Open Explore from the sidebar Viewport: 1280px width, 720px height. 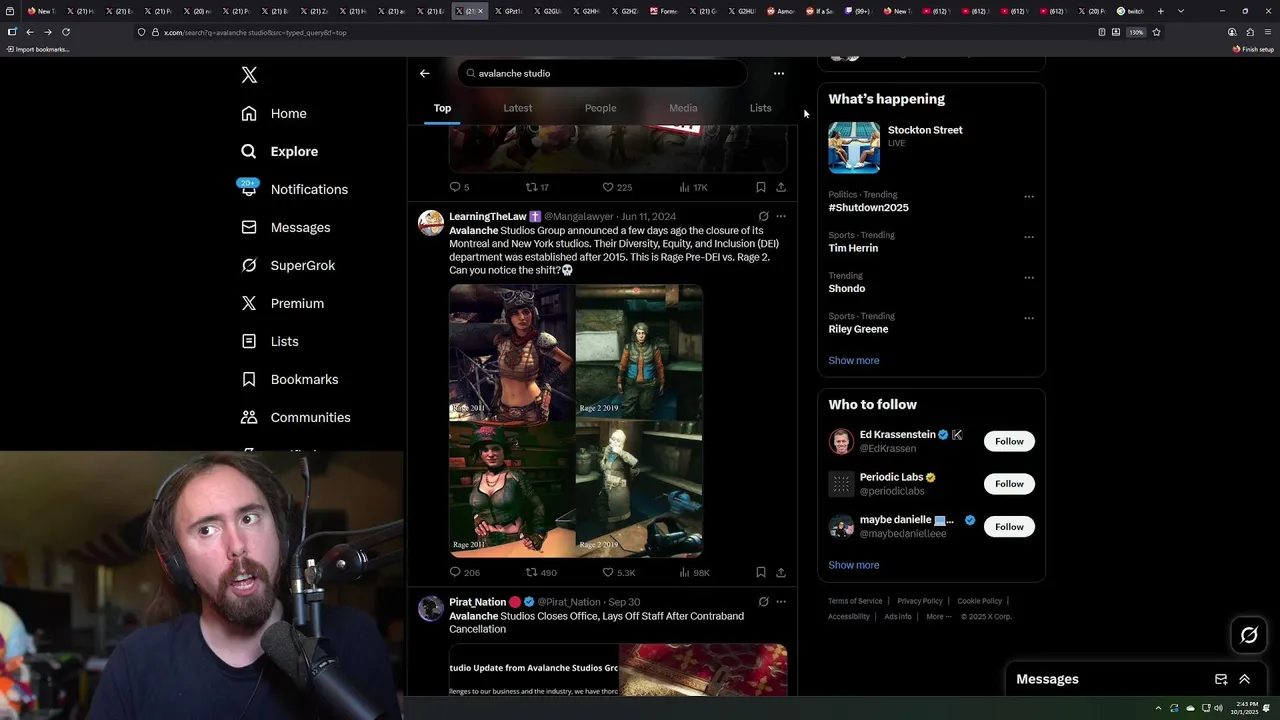coord(279,151)
